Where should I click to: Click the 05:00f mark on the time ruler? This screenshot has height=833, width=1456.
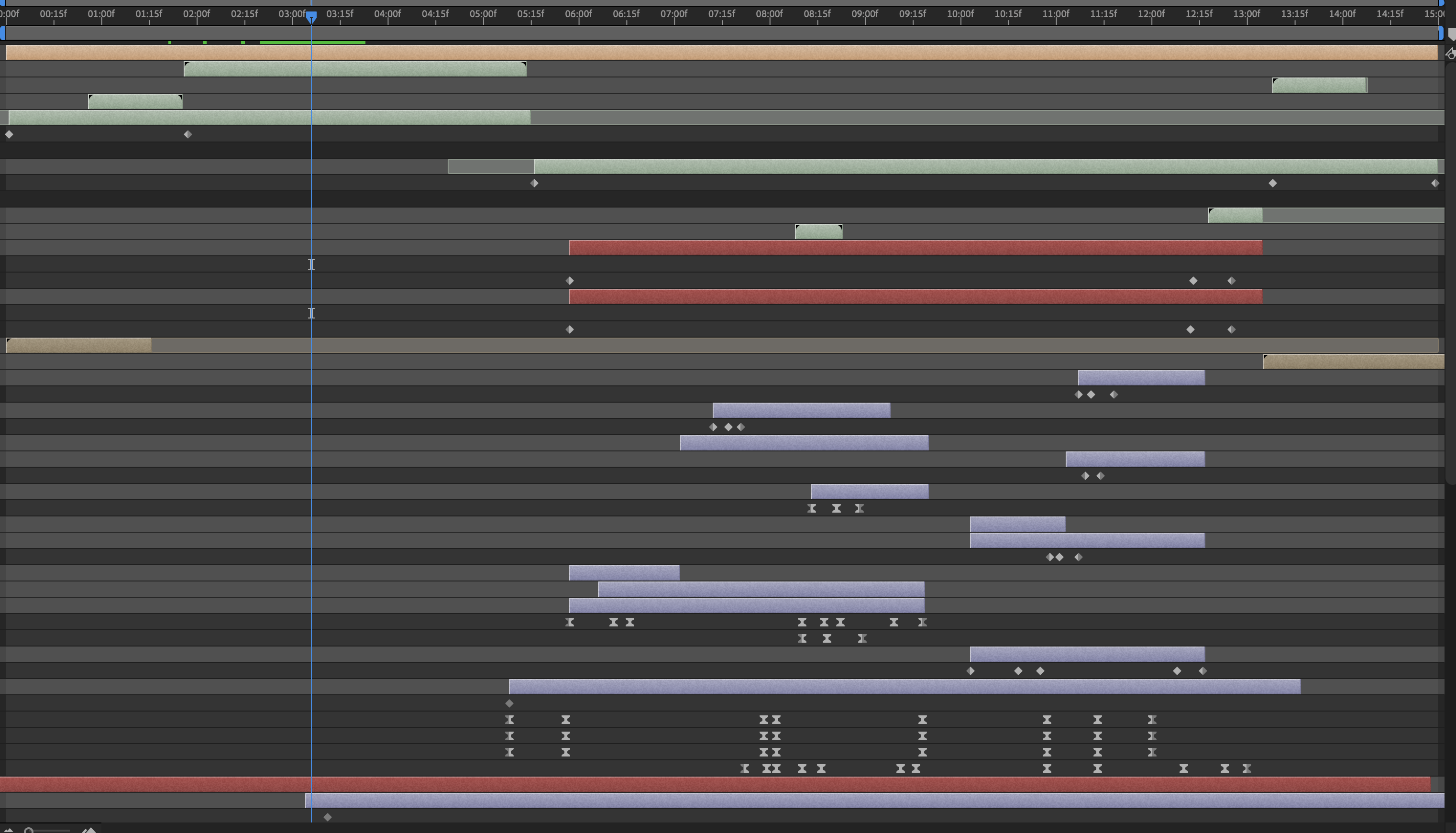pos(483,14)
